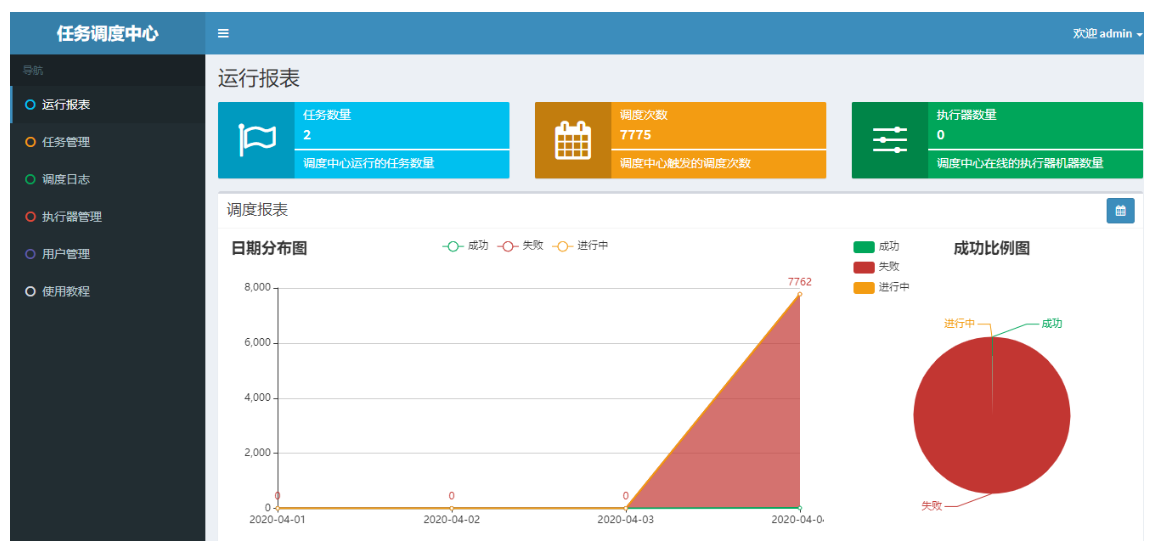Click the 任务调度中心 logo title

[108, 33]
